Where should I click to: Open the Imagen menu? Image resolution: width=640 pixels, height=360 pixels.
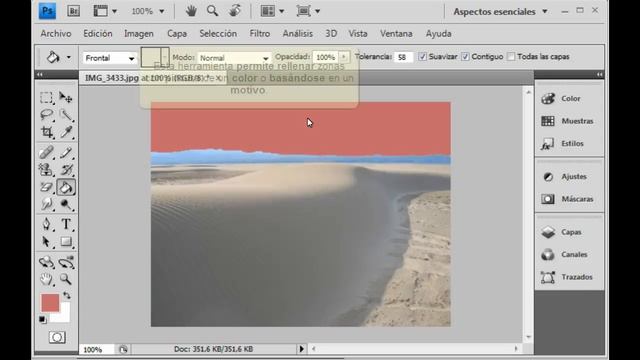139,33
